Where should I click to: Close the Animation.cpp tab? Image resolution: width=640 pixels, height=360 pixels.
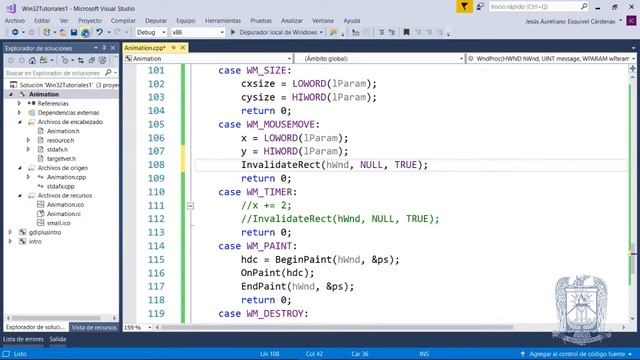tap(183, 48)
